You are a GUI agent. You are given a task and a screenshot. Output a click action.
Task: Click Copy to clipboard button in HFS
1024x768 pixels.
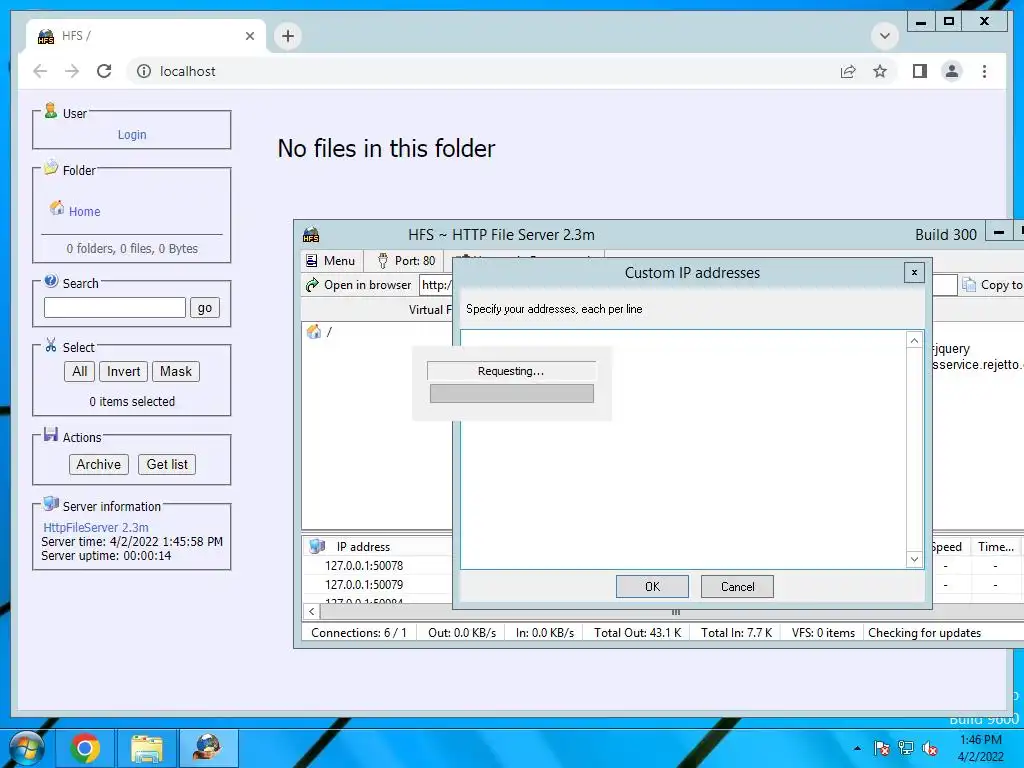pyautogui.click(x=992, y=285)
